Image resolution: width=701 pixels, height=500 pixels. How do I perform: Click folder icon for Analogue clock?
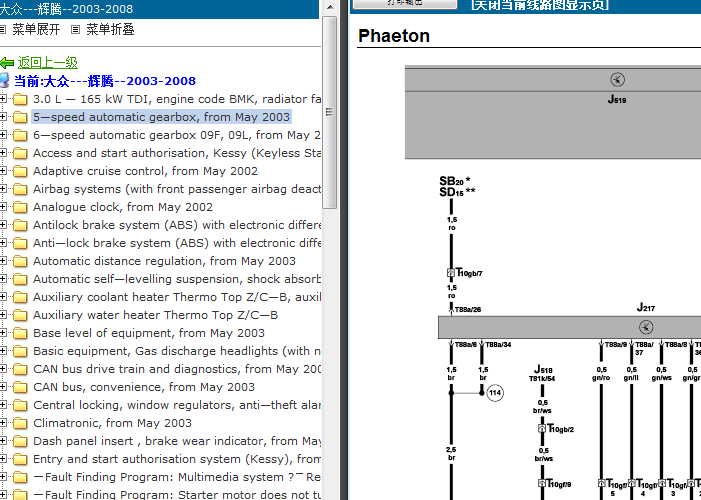point(20,207)
